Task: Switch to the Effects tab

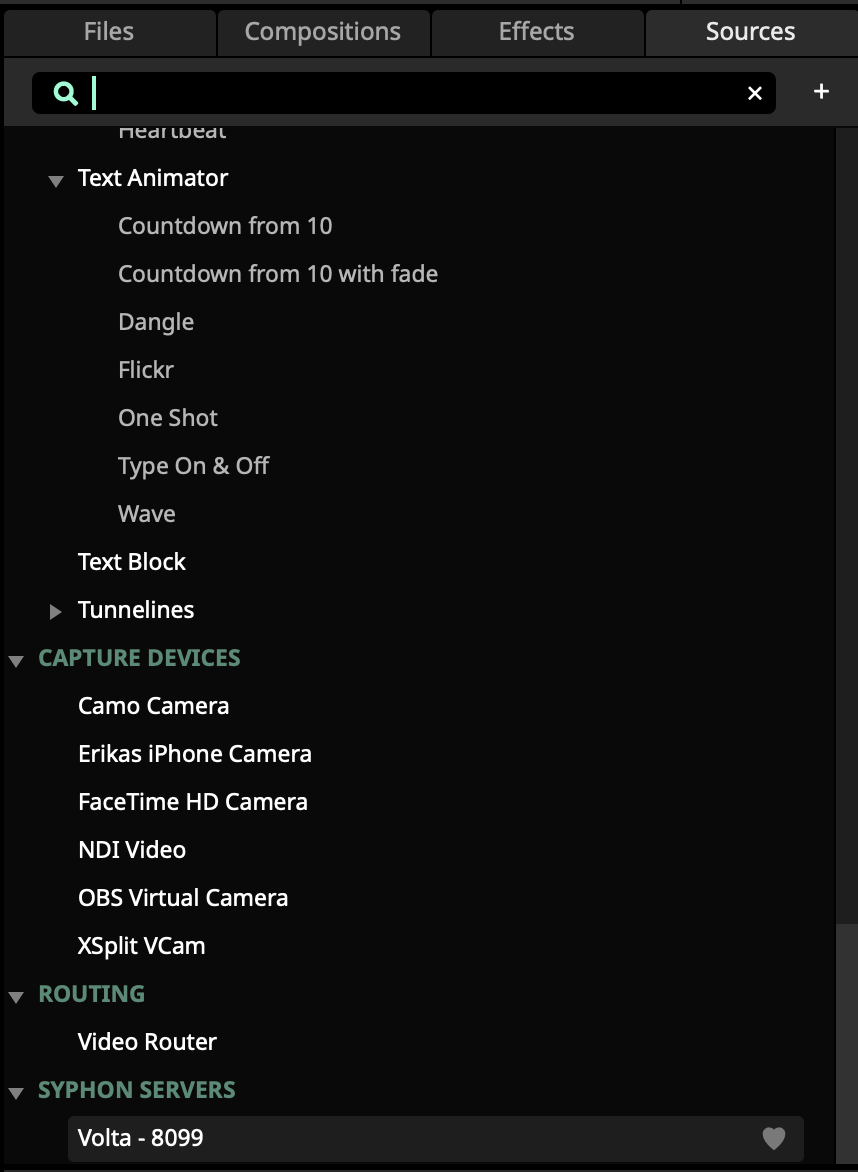Action: pos(536,32)
